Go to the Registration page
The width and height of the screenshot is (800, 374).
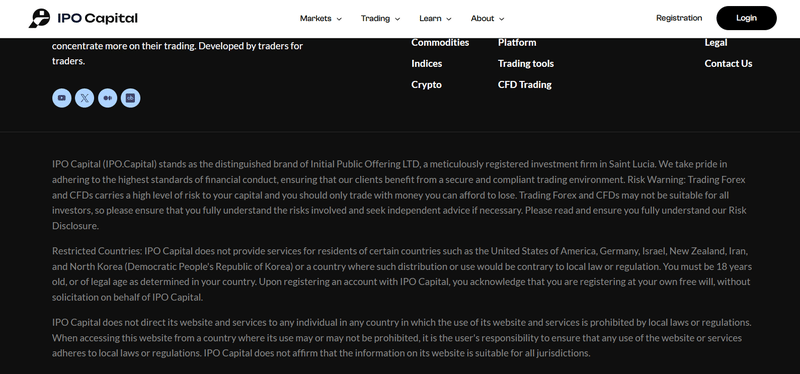coord(679,18)
